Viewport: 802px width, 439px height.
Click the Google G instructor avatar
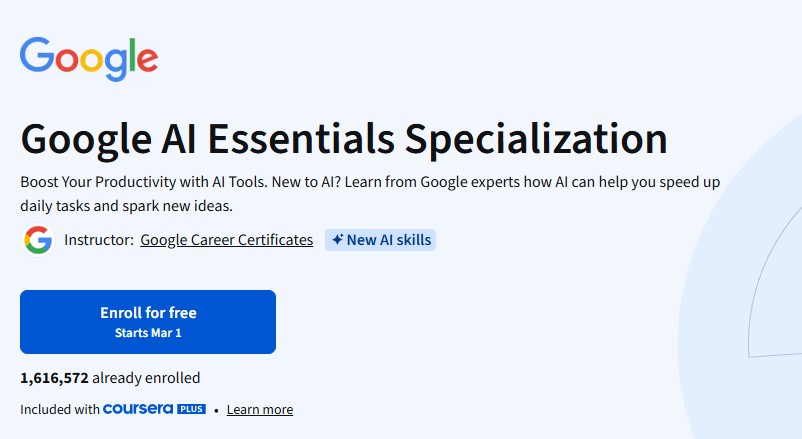point(38,240)
